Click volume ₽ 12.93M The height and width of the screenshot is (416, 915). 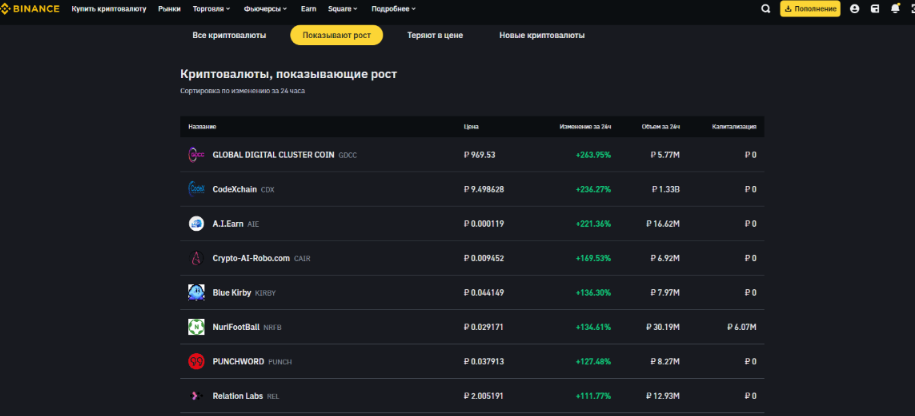[x=663, y=396]
